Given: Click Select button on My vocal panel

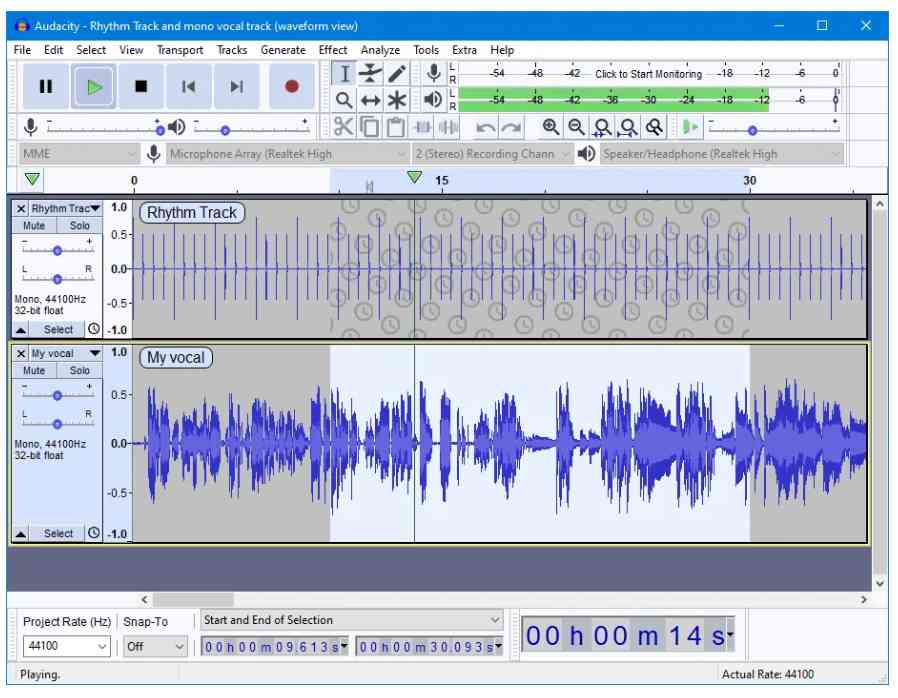Looking at the screenshot, I should click(x=58, y=534).
